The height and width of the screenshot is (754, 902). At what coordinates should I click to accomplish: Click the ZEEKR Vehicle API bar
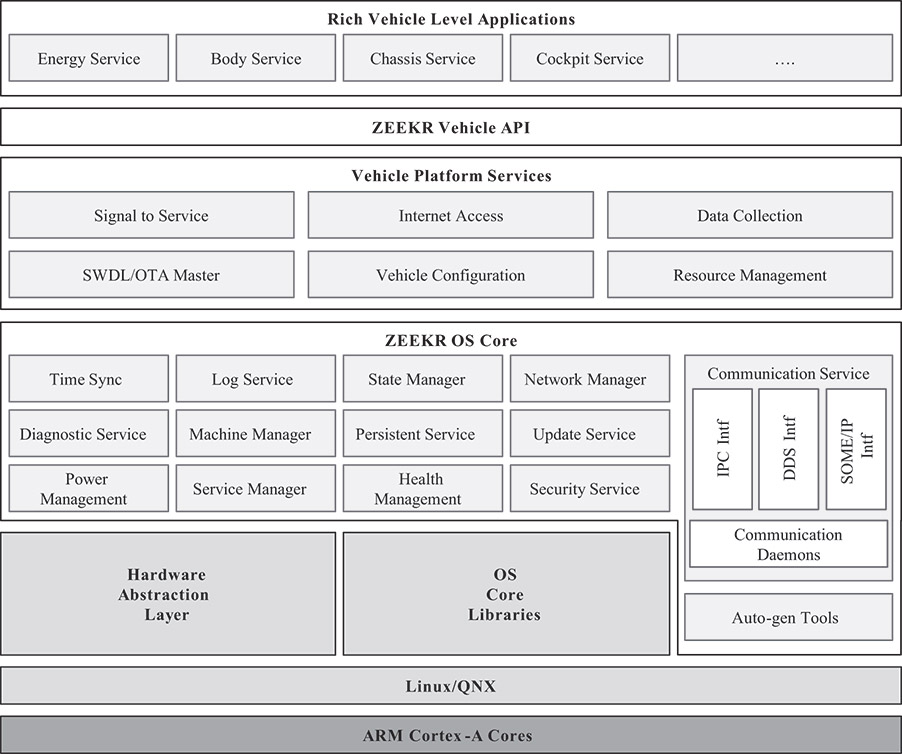click(x=451, y=127)
